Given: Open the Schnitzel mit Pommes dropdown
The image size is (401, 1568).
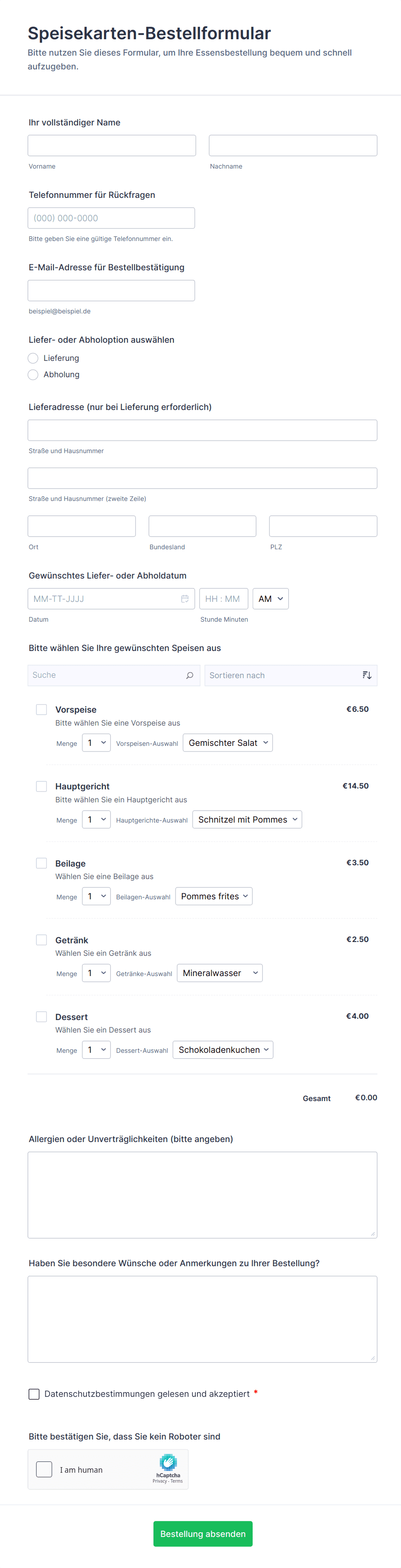Looking at the screenshot, I should tap(247, 819).
